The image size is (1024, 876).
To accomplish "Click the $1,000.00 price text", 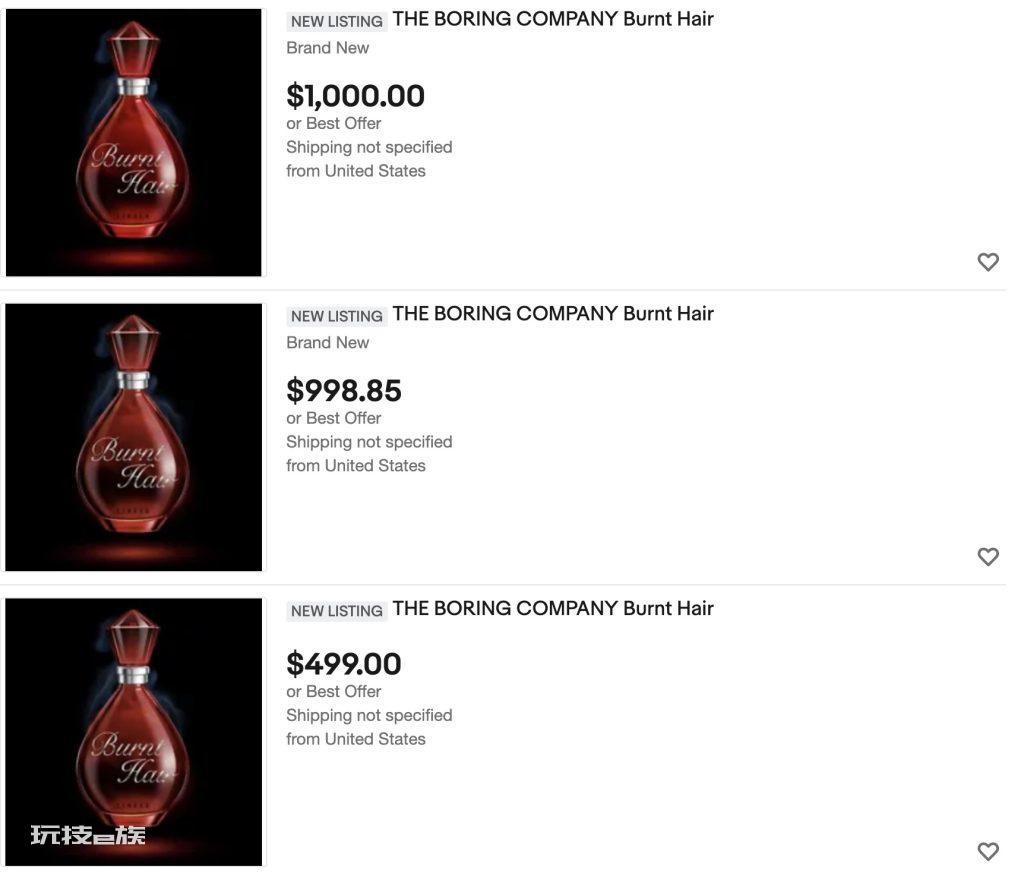I will point(355,96).
